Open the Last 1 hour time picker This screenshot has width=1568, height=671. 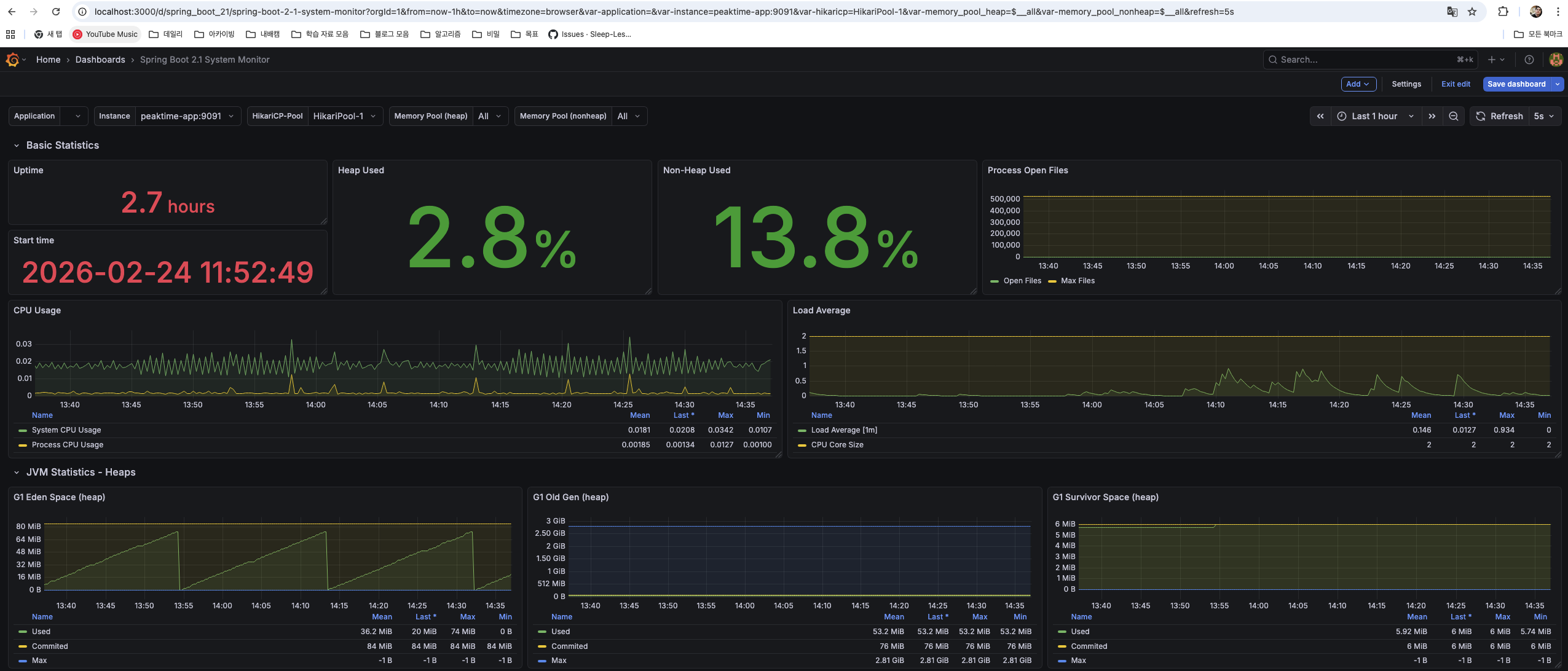[x=1376, y=116]
